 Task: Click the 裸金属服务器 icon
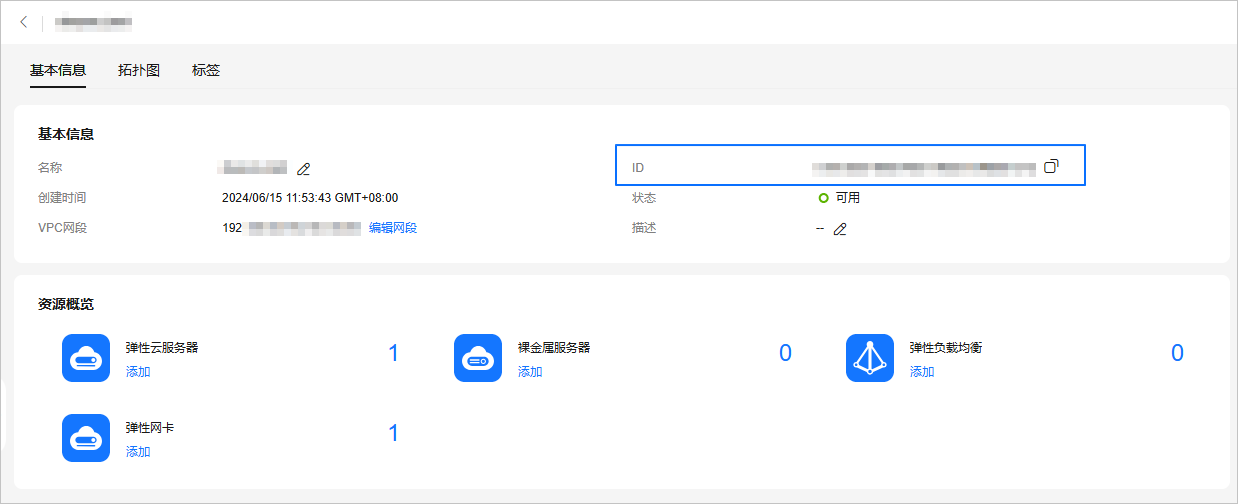478,358
